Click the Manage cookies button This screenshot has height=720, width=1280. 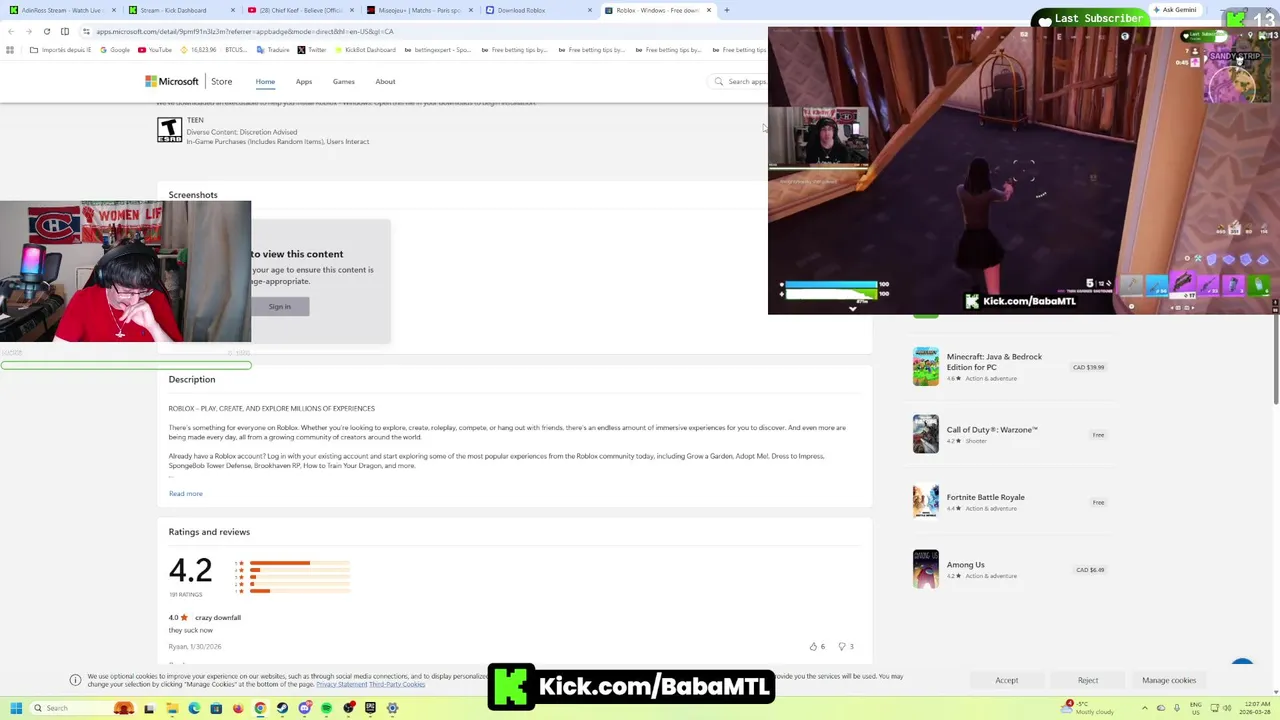tap(1169, 680)
